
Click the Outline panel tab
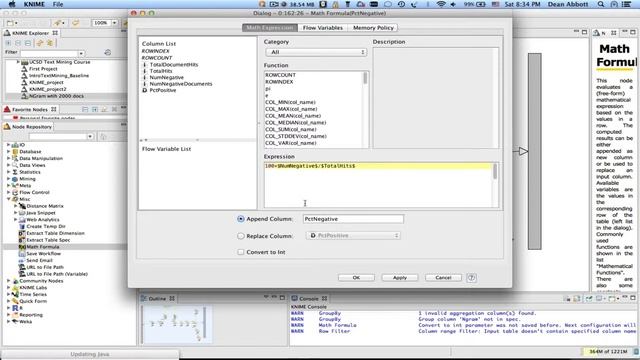coord(157,298)
